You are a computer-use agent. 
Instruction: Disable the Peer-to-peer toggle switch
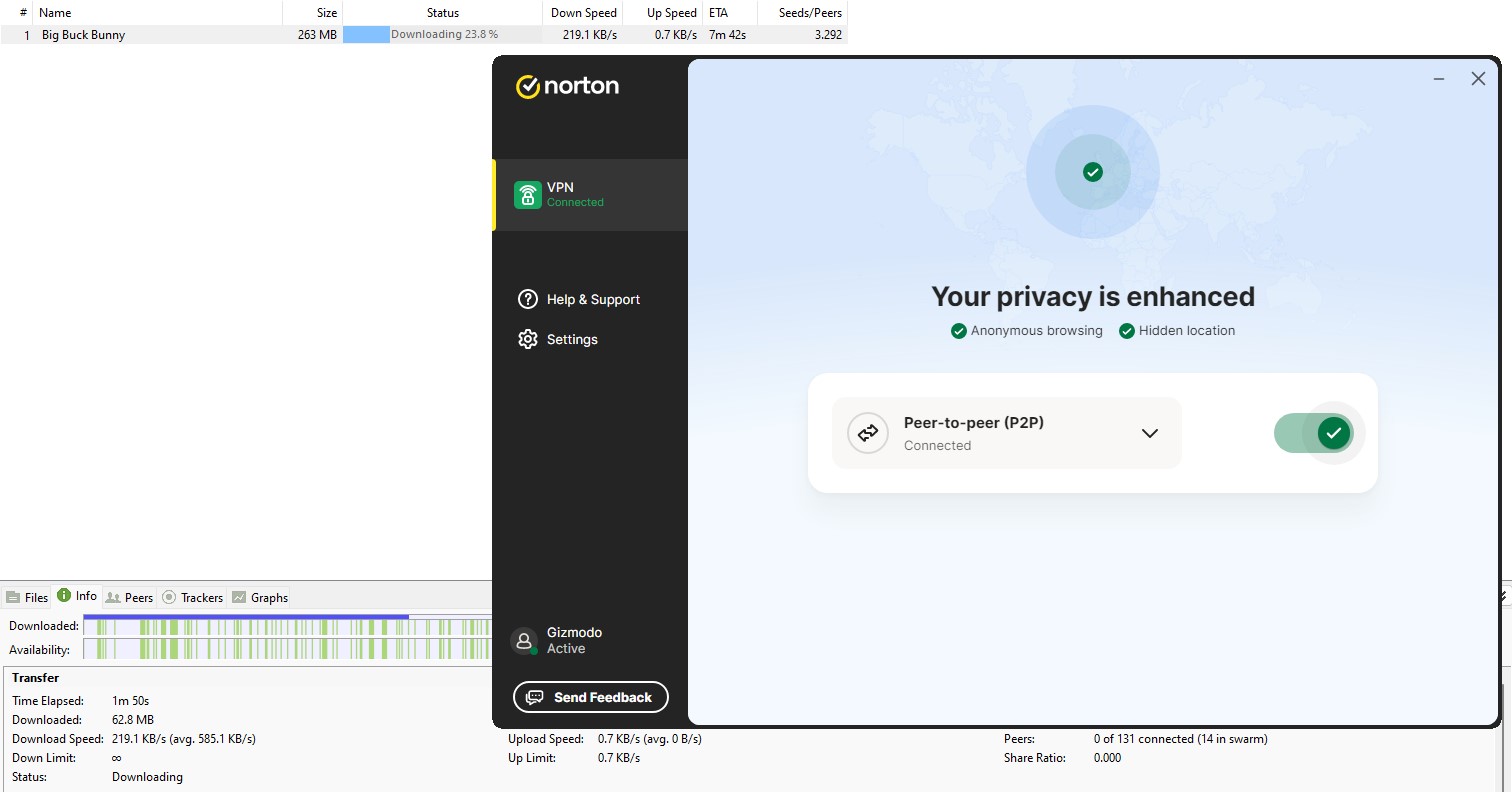coord(1314,433)
